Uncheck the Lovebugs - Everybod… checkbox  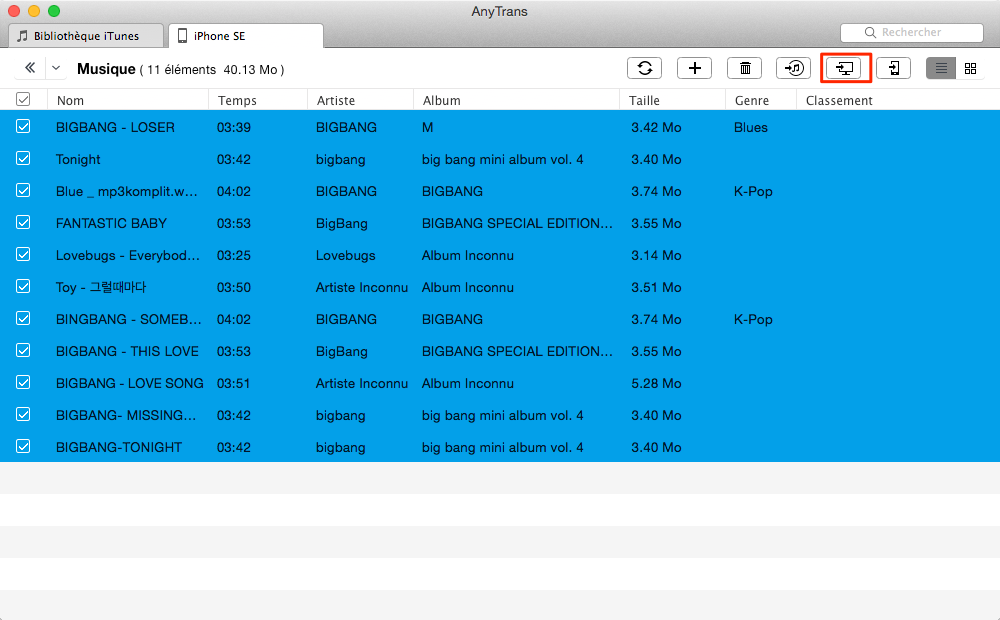tap(23, 254)
